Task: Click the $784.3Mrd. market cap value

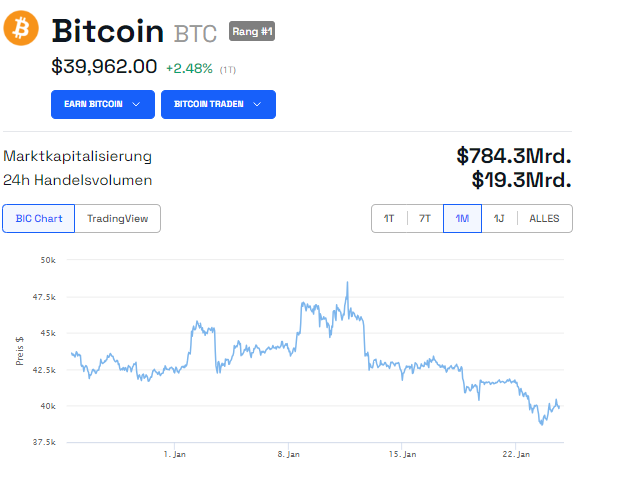Action: point(514,156)
